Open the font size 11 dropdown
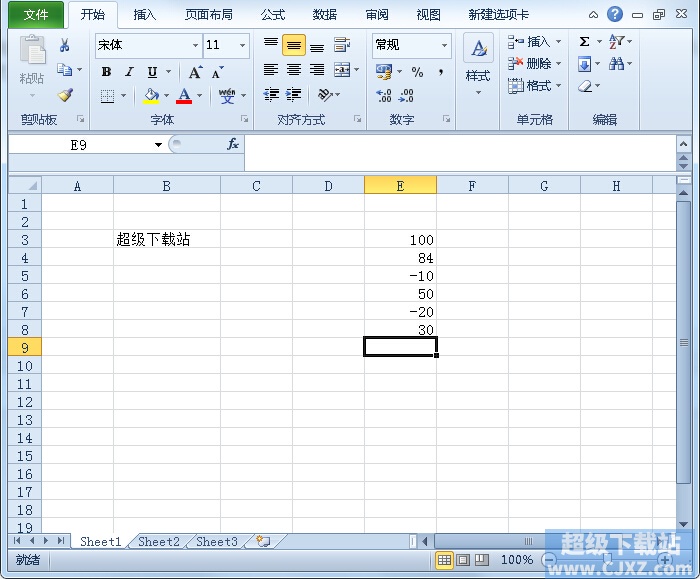The height and width of the screenshot is (579, 700). click(x=242, y=46)
